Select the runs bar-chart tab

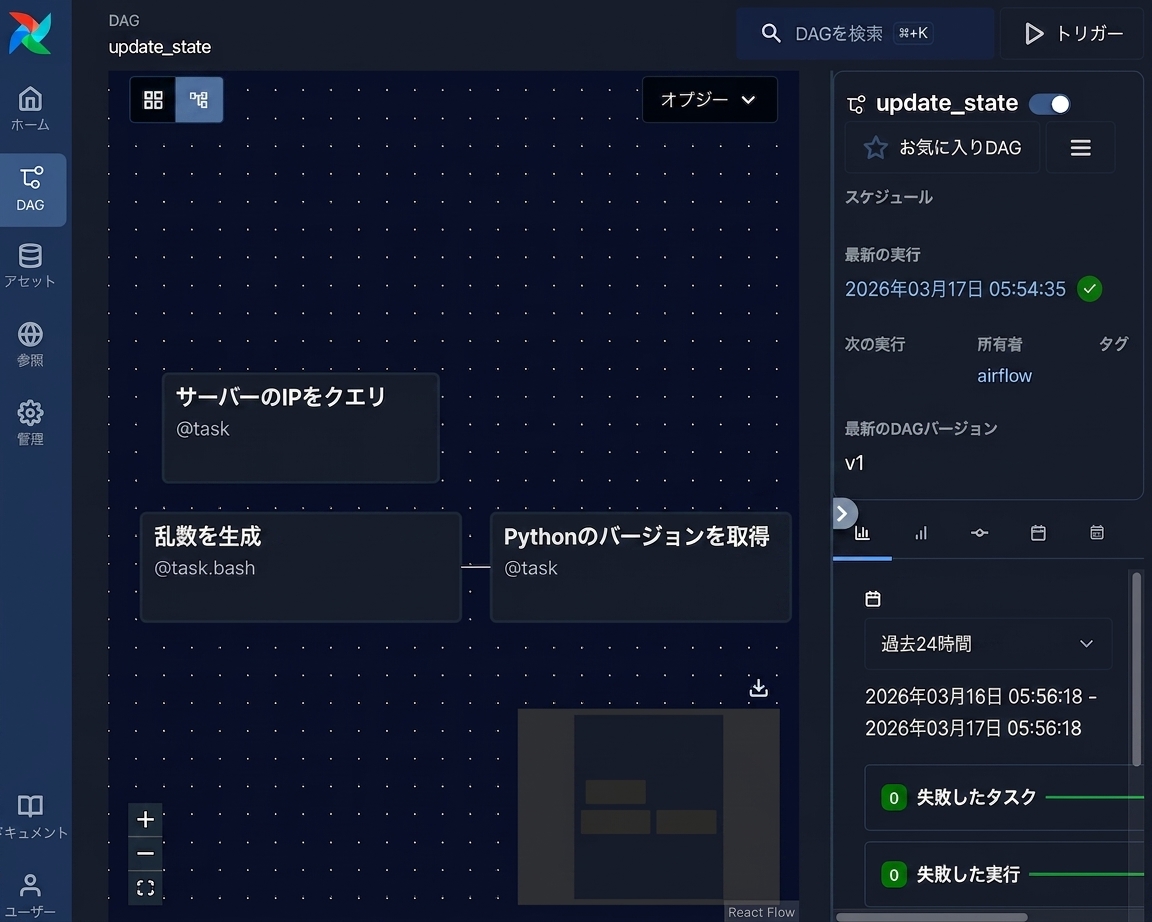pyautogui.click(x=921, y=534)
